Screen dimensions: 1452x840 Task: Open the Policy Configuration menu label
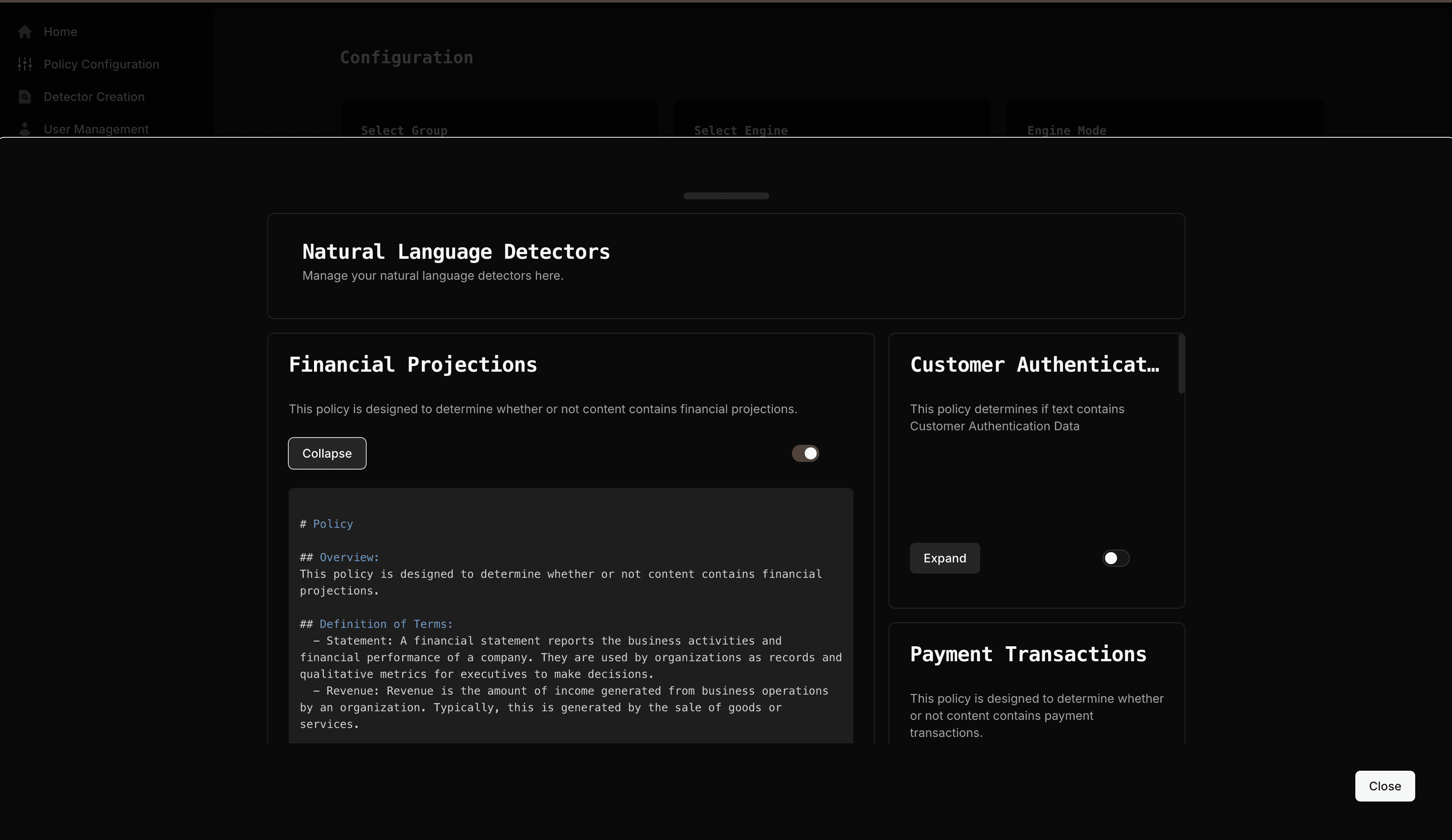click(101, 65)
